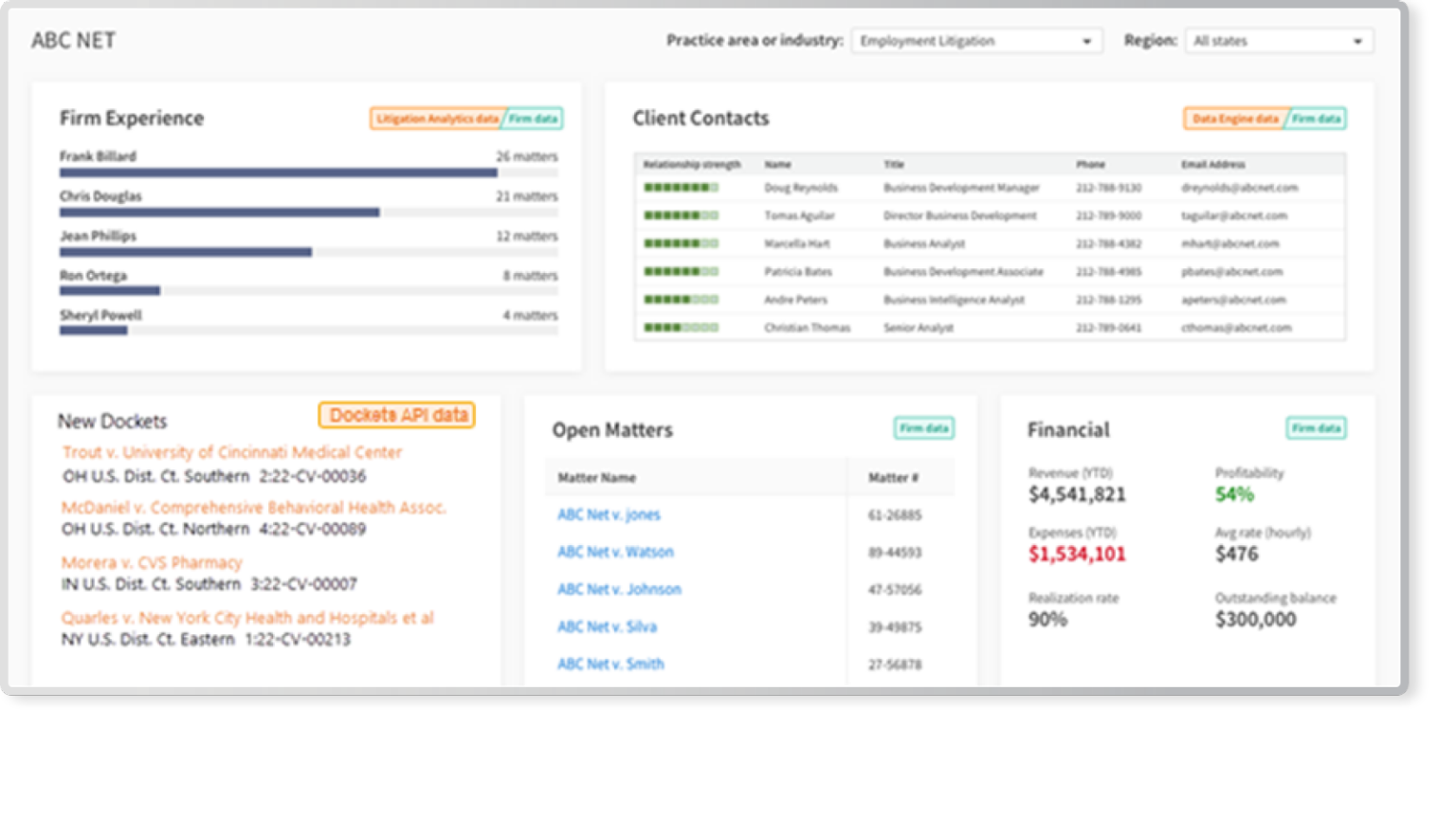Expand the Region All states dropdown
1456x819 pixels.
coord(1278,41)
